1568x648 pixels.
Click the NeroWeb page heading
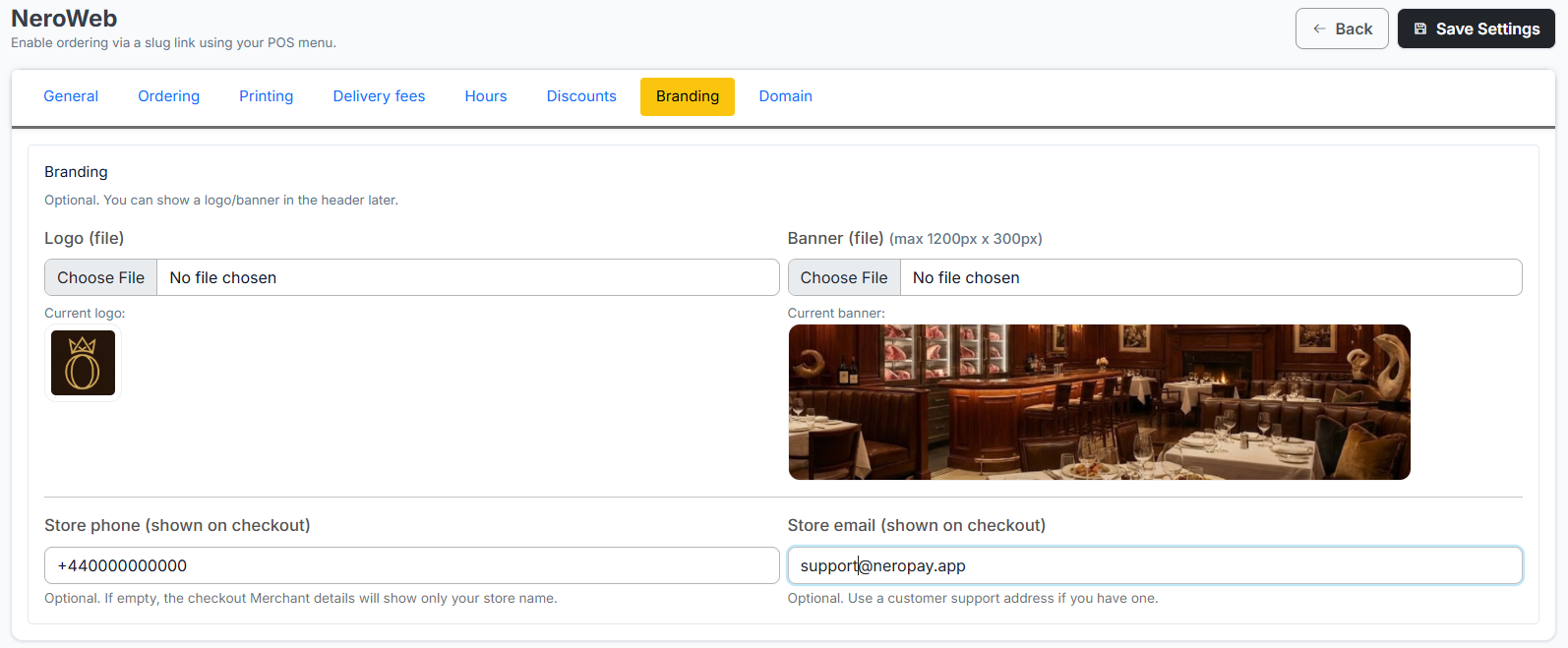point(64,19)
